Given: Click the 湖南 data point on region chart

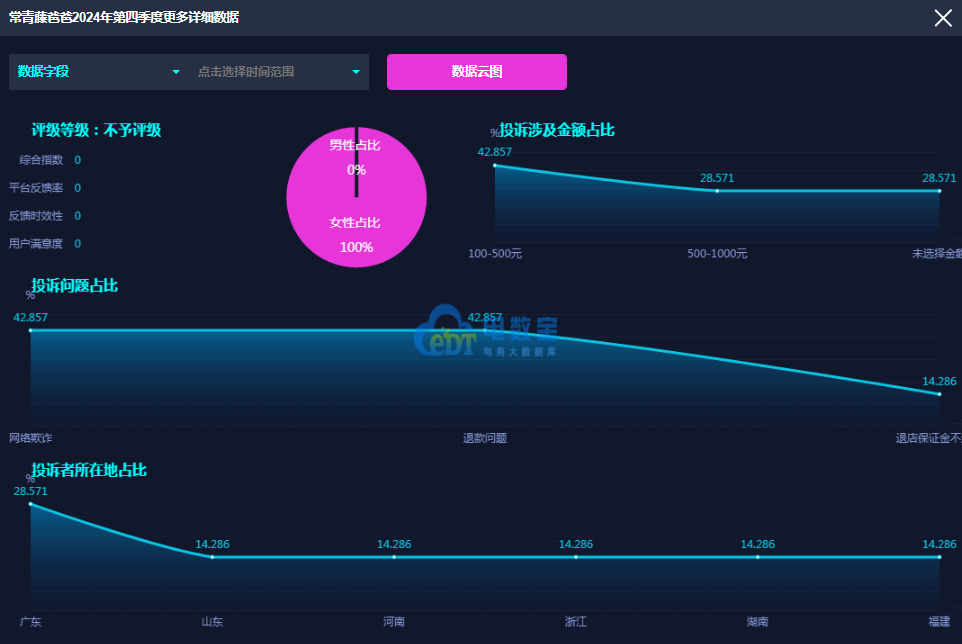Looking at the screenshot, I should tap(758, 557).
